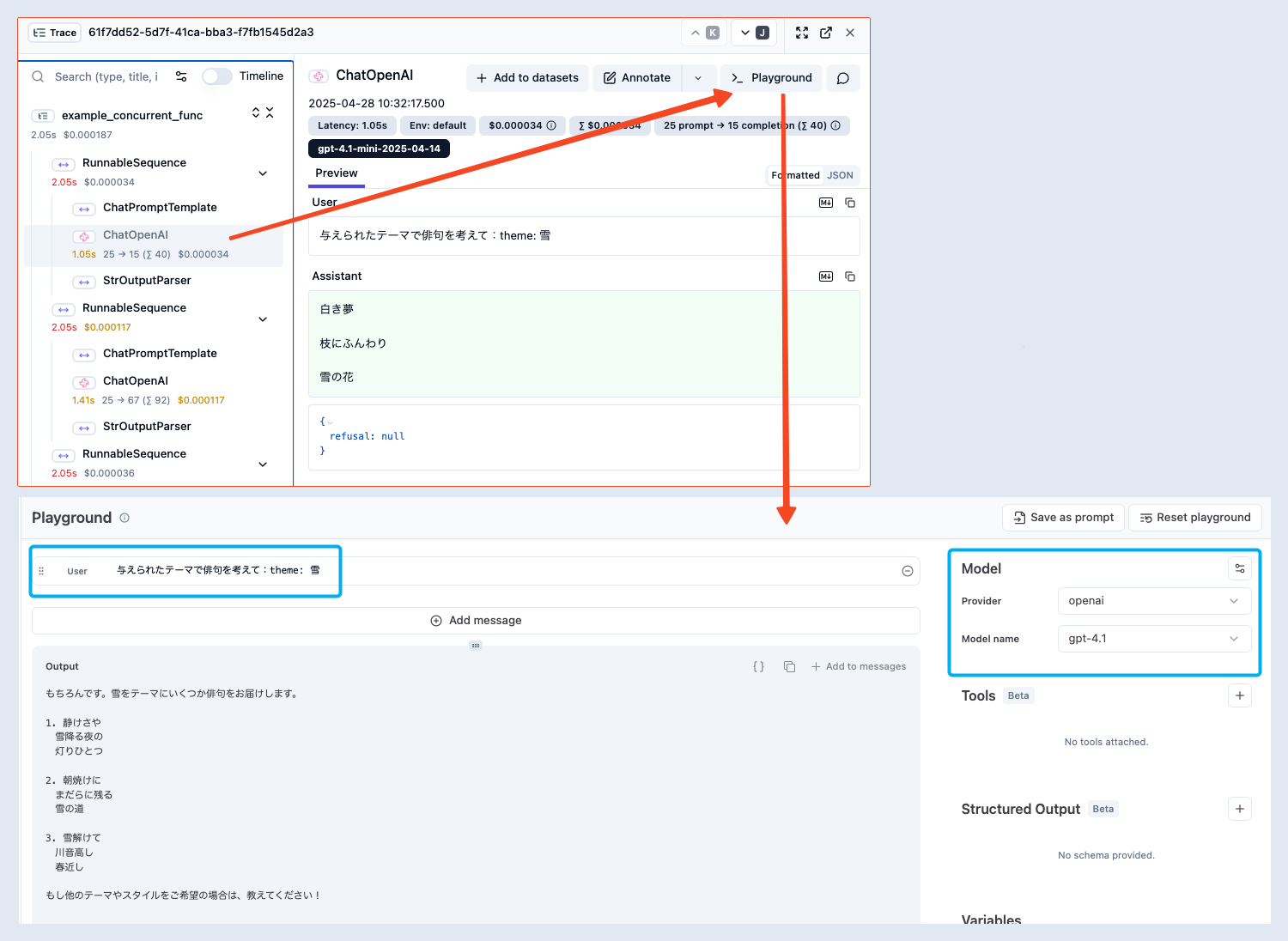Screen dimensions: 1288x941
Task: Add a structured output schema
Action: point(1240,809)
